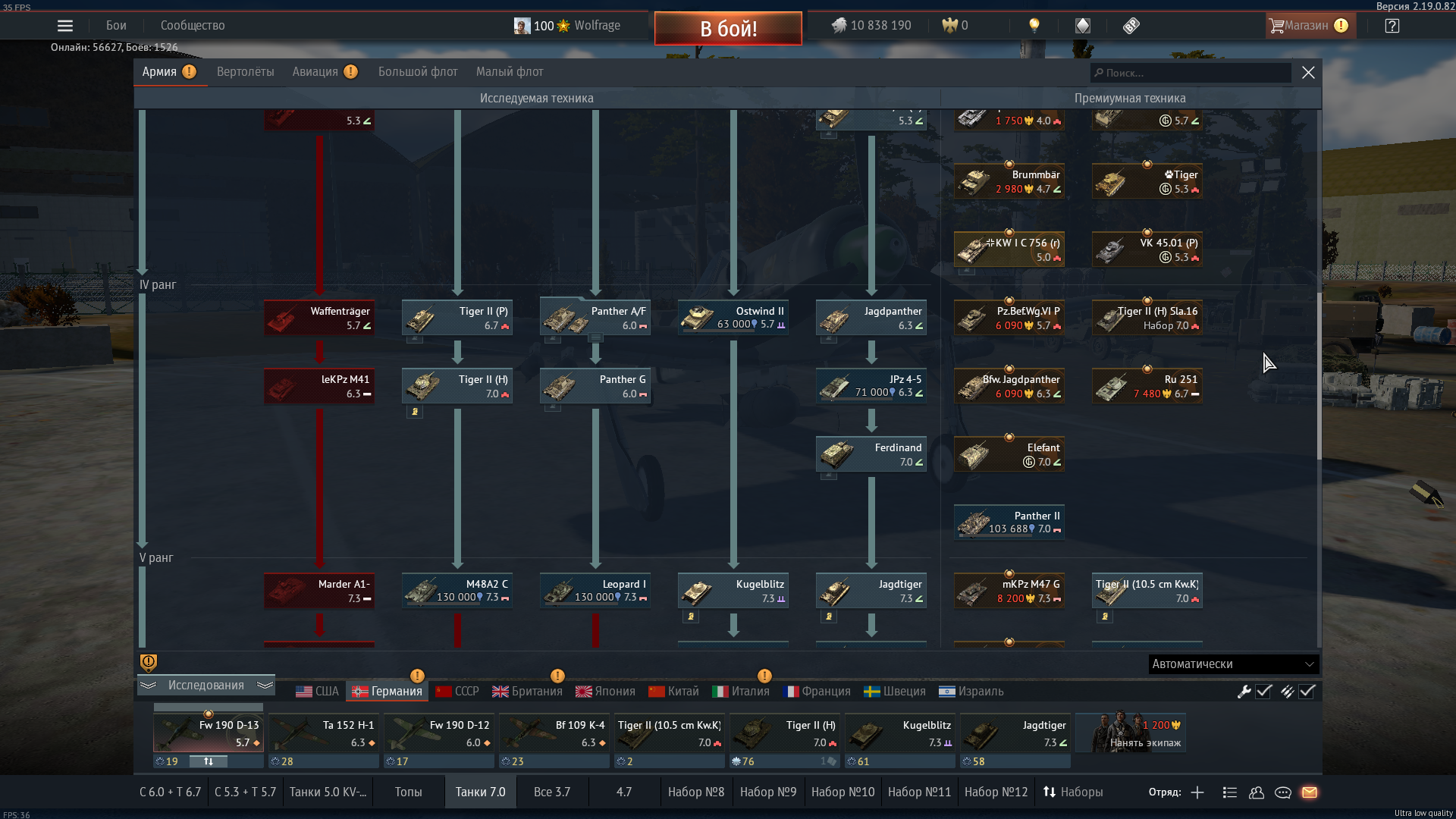Screen dimensions: 1456x819
Task: Toggle the auto-repair checkbox beside wrench
Action: click(1263, 692)
